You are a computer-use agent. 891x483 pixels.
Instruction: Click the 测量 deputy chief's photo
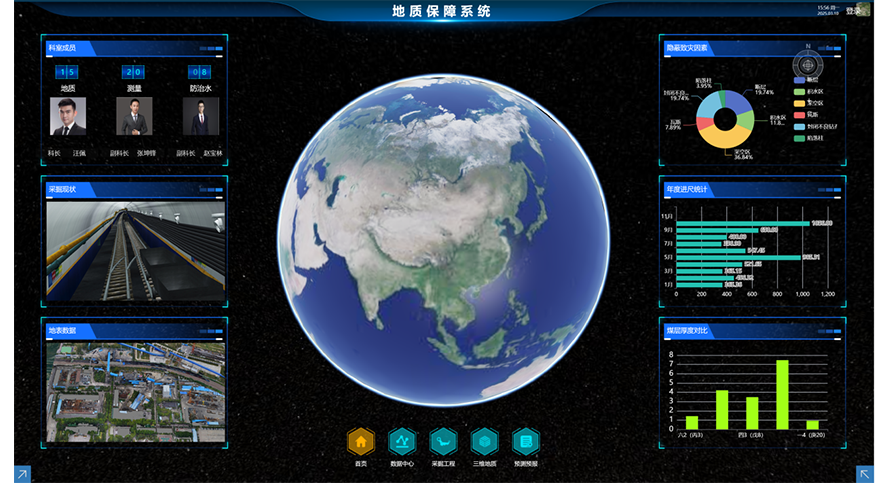(x=134, y=116)
